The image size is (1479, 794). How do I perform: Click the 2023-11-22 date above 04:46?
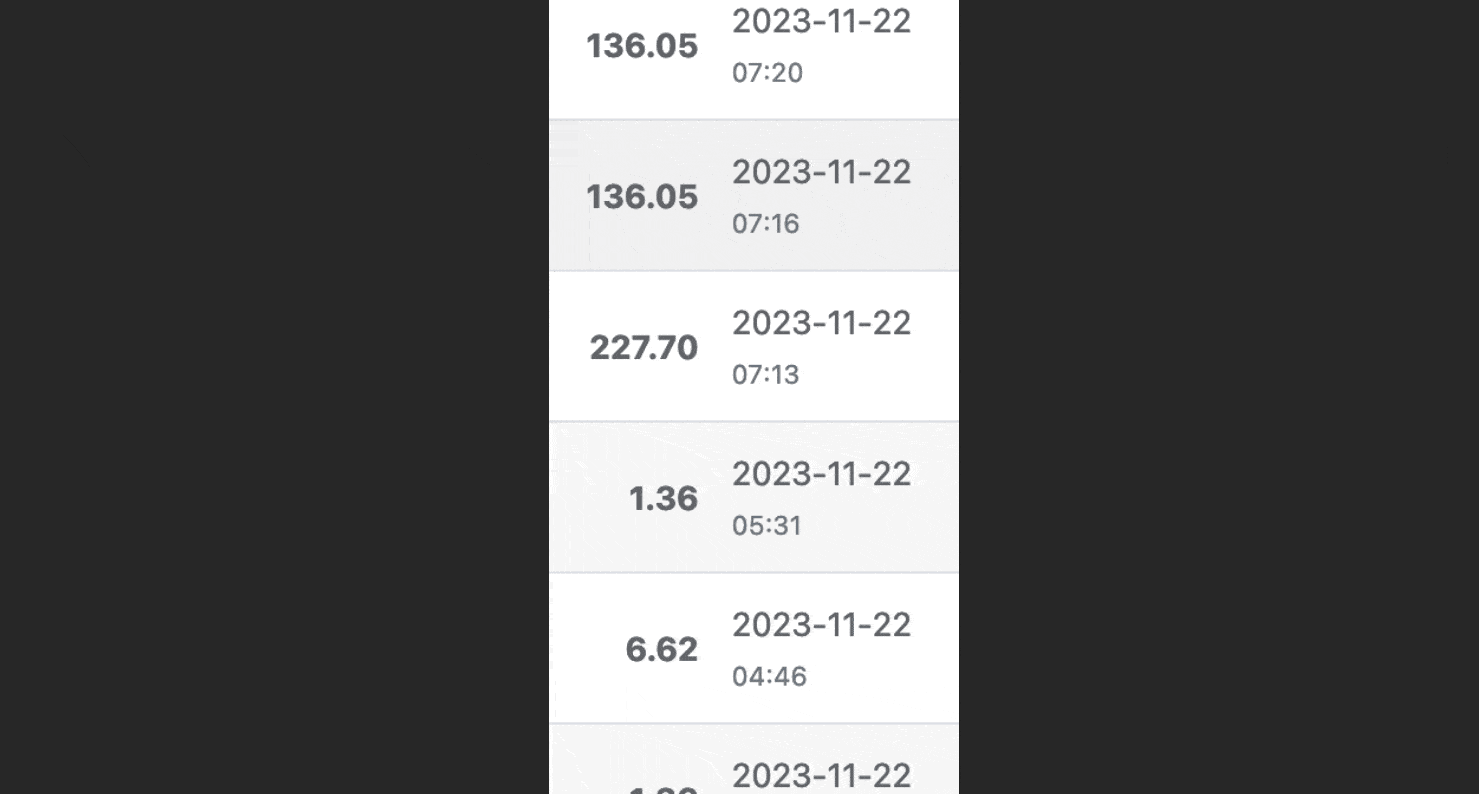pos(822,625)
